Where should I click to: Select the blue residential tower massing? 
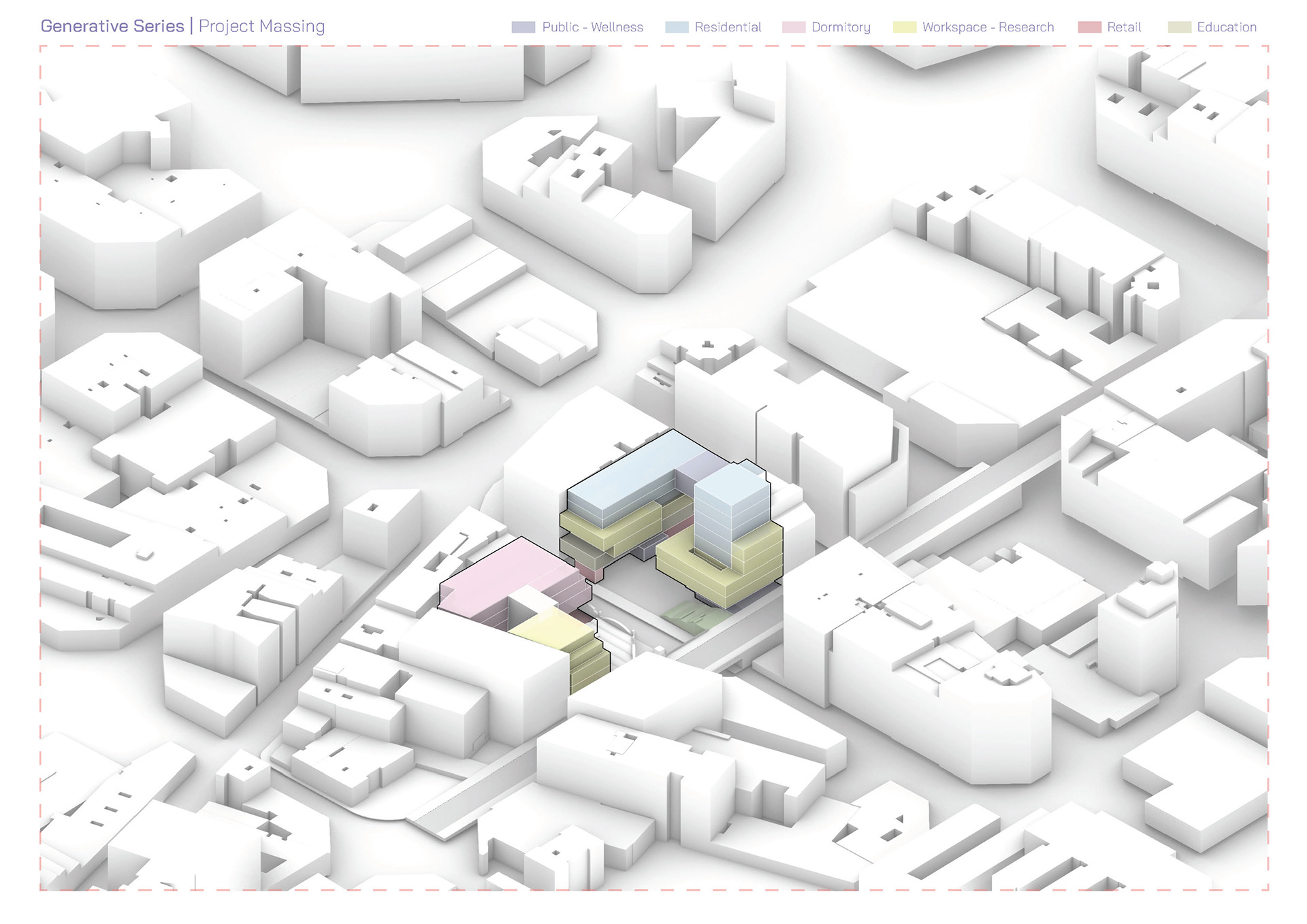tap(732, 514)
